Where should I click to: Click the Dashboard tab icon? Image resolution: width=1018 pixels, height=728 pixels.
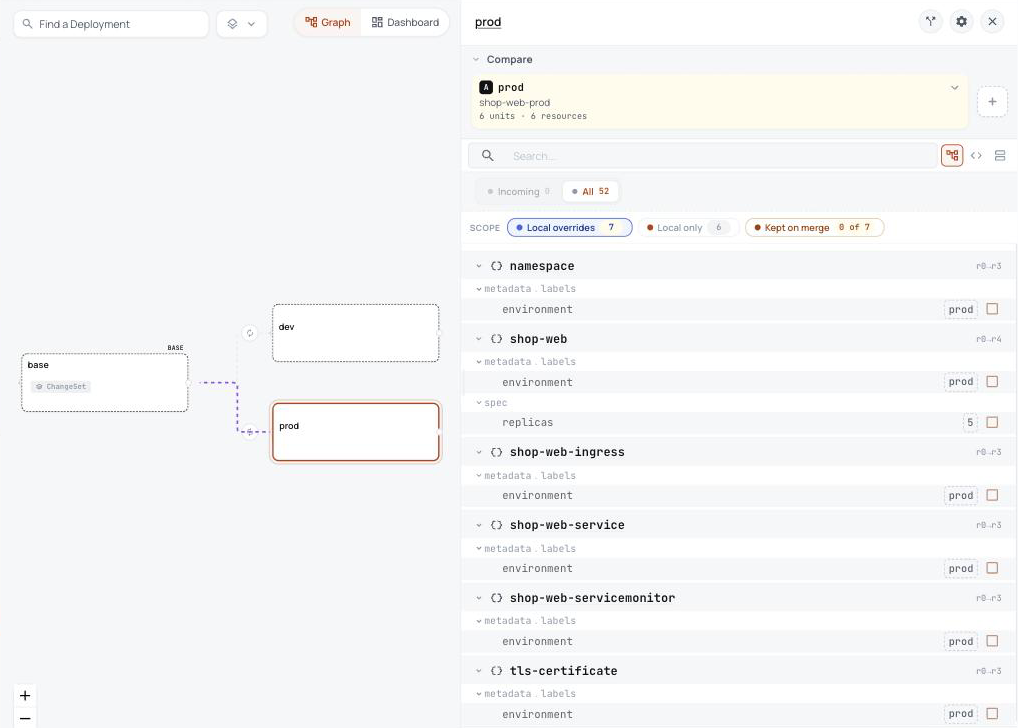(x=377, y=22)
